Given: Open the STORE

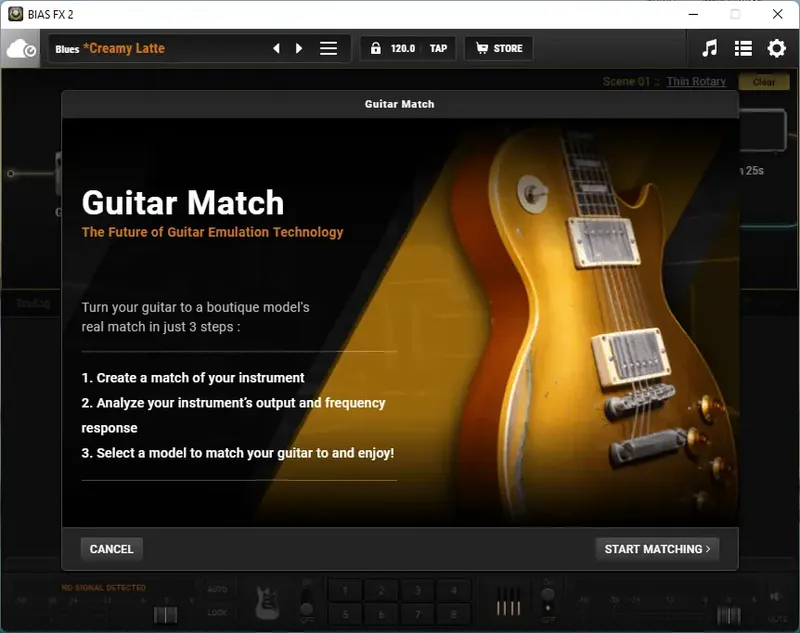Looking at the screenshot, I should pyautogui.click(x=499, y=48).
